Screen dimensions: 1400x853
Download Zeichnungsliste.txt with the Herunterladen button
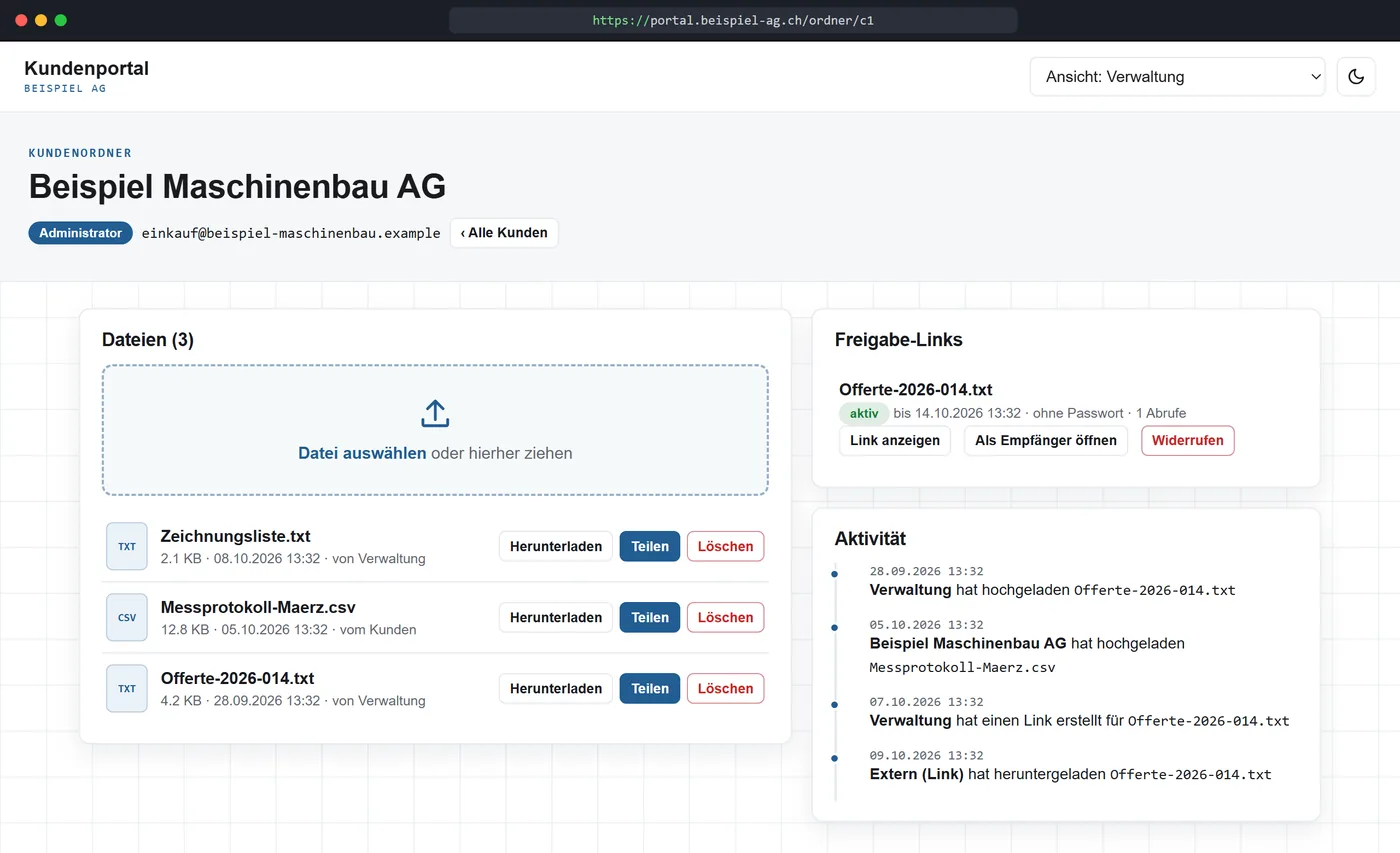tap(556, 546)
